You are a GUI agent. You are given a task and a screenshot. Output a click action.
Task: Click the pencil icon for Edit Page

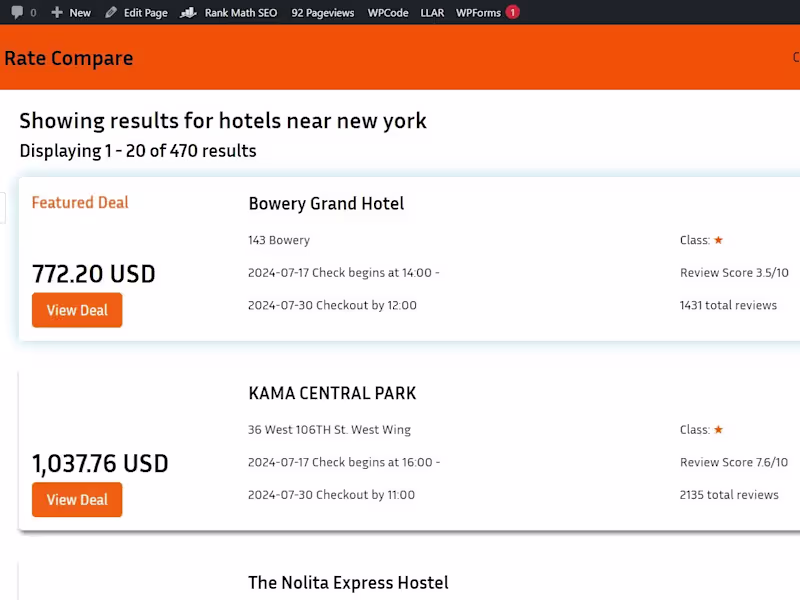pos(111,13)
